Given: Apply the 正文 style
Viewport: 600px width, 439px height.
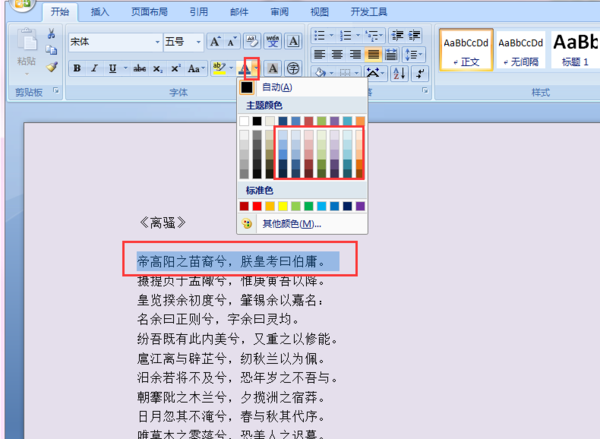Looking at the screenshot, I should tap(466, 50).
